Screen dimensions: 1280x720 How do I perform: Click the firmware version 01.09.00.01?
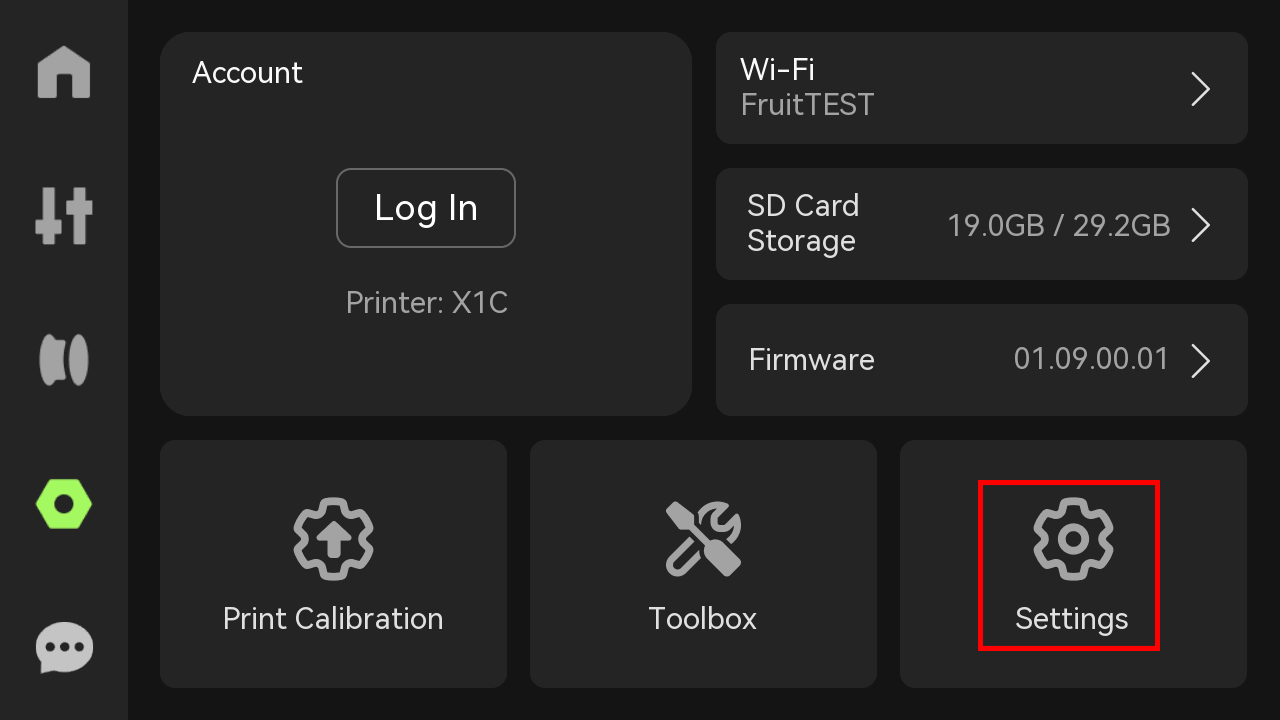1091,359
